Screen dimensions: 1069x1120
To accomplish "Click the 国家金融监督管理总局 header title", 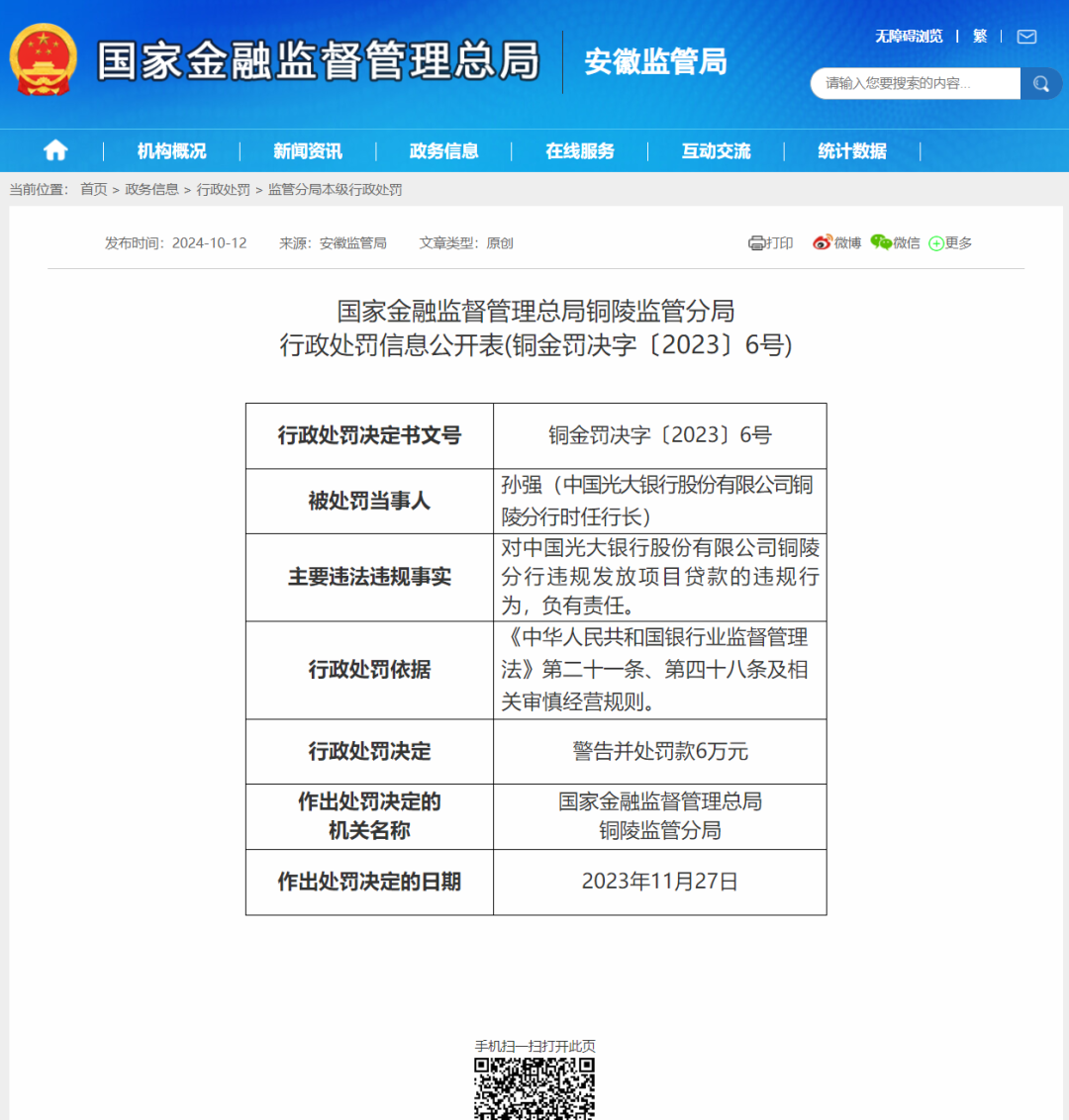I will click(x=318, y=60).
